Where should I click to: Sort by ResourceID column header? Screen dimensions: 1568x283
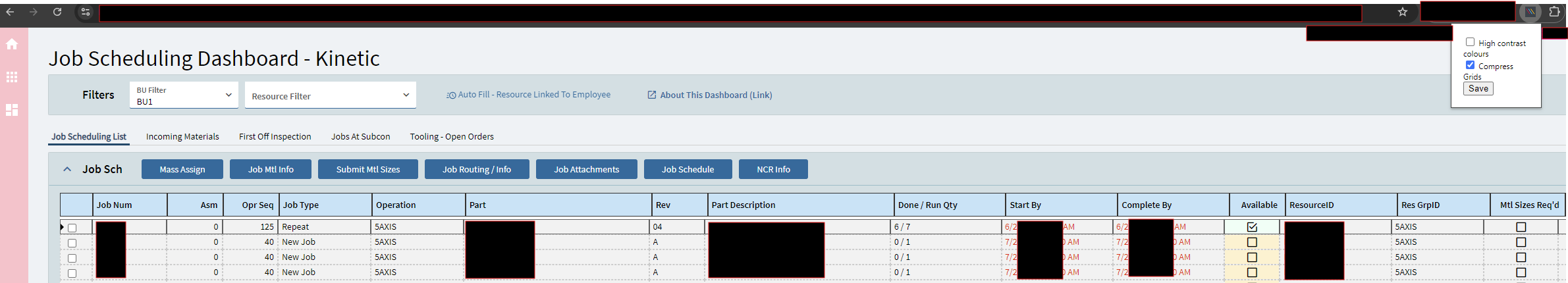pyautogui.click(x=1341, y=205)
